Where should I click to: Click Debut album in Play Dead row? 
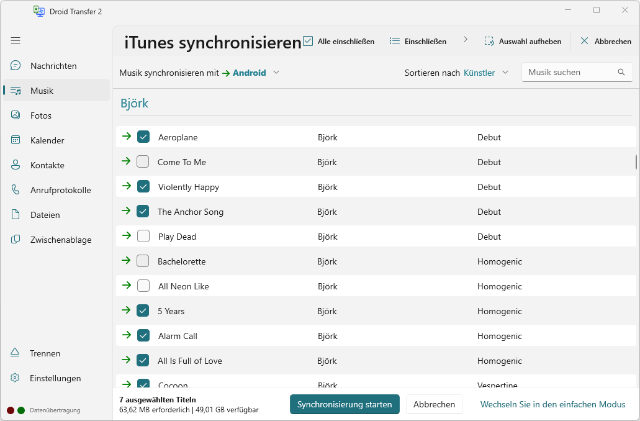click(489, 236)
